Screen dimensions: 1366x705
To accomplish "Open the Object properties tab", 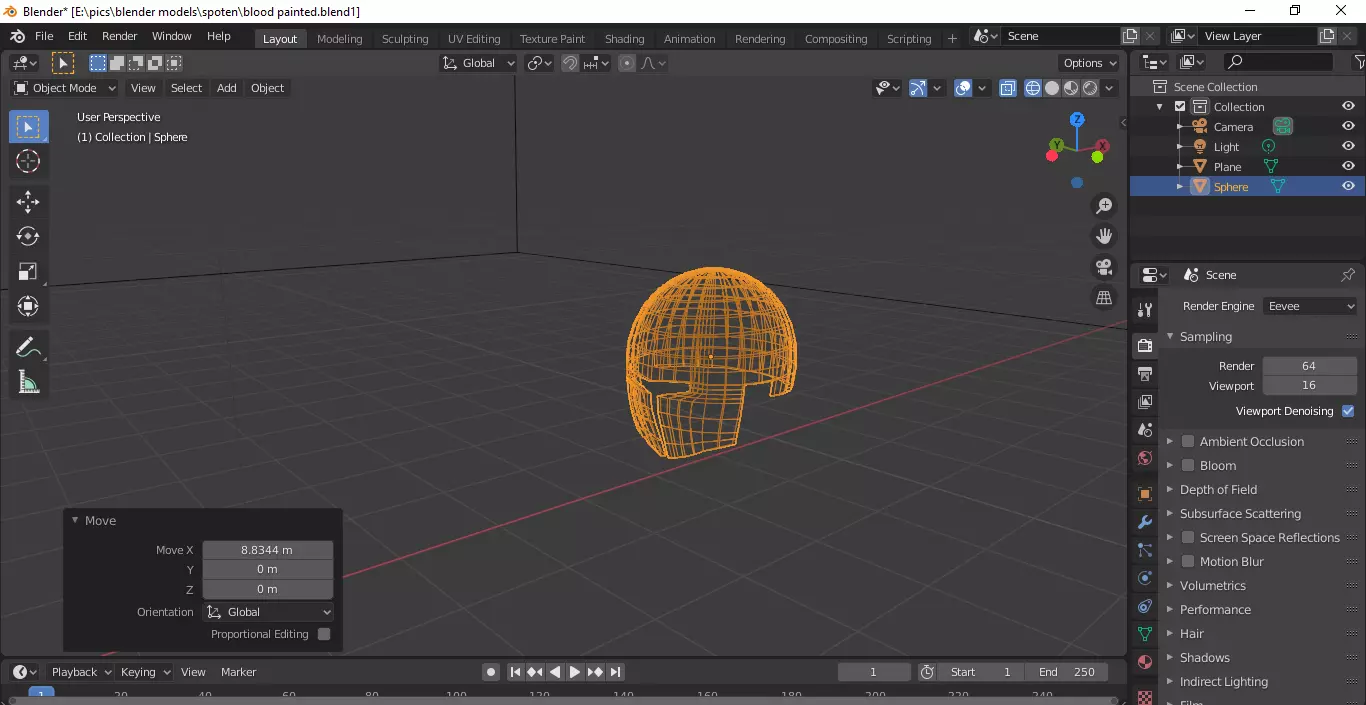I will [x=1145, y=494].
